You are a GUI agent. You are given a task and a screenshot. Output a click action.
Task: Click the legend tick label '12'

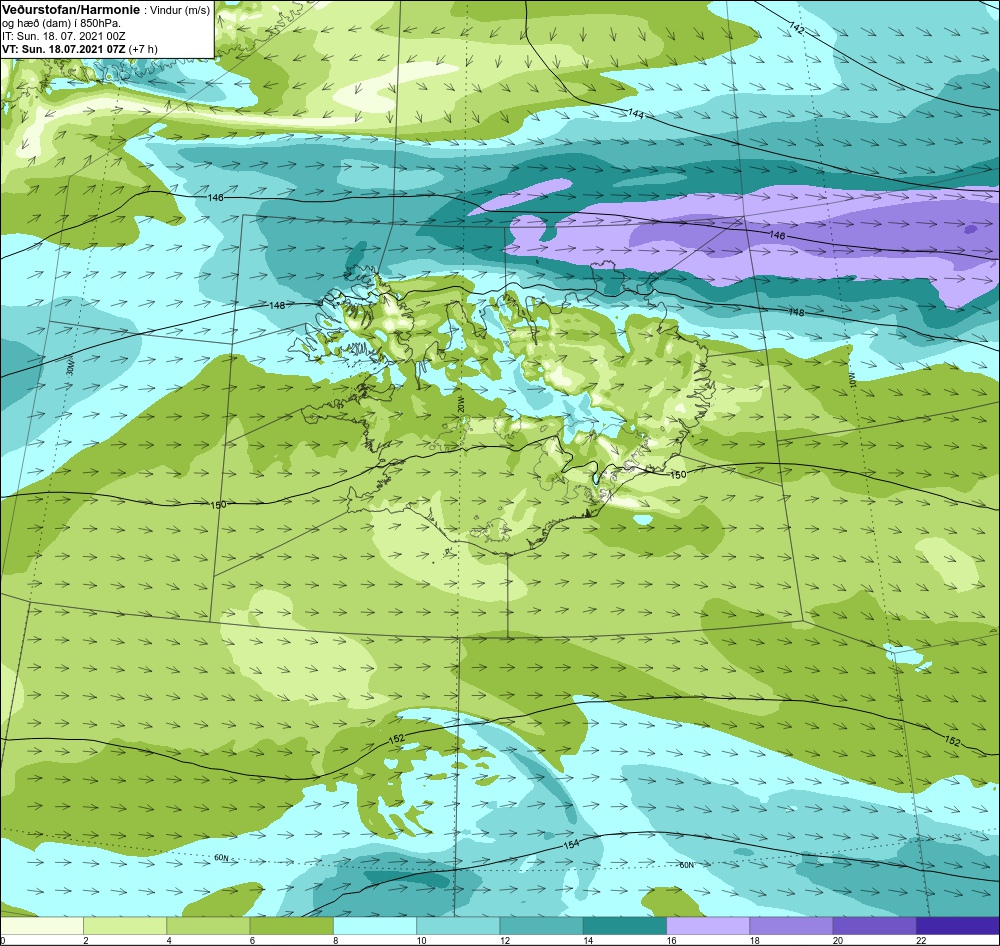(x=504, y=940)
